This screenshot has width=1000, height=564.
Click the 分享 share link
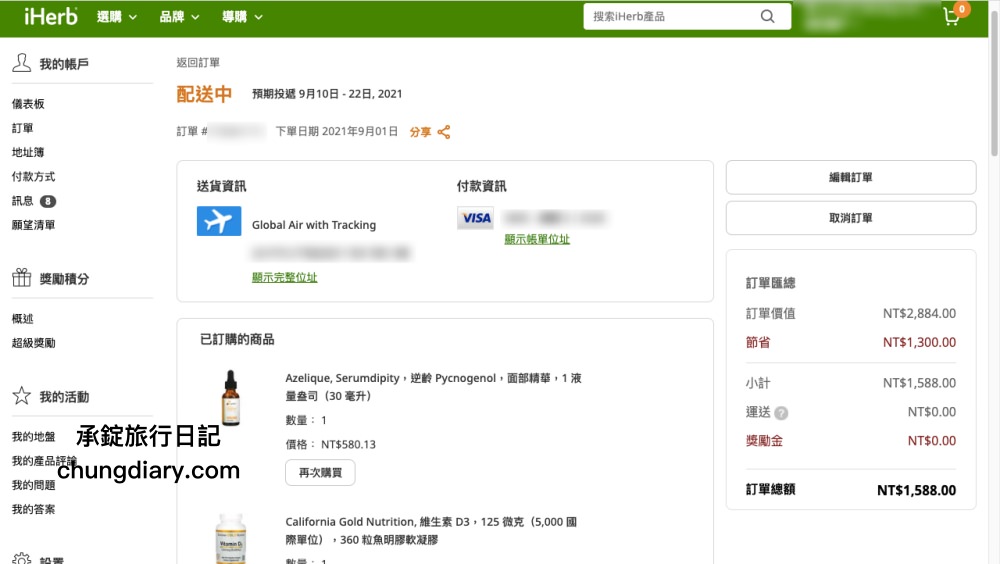tap(420, 132)
